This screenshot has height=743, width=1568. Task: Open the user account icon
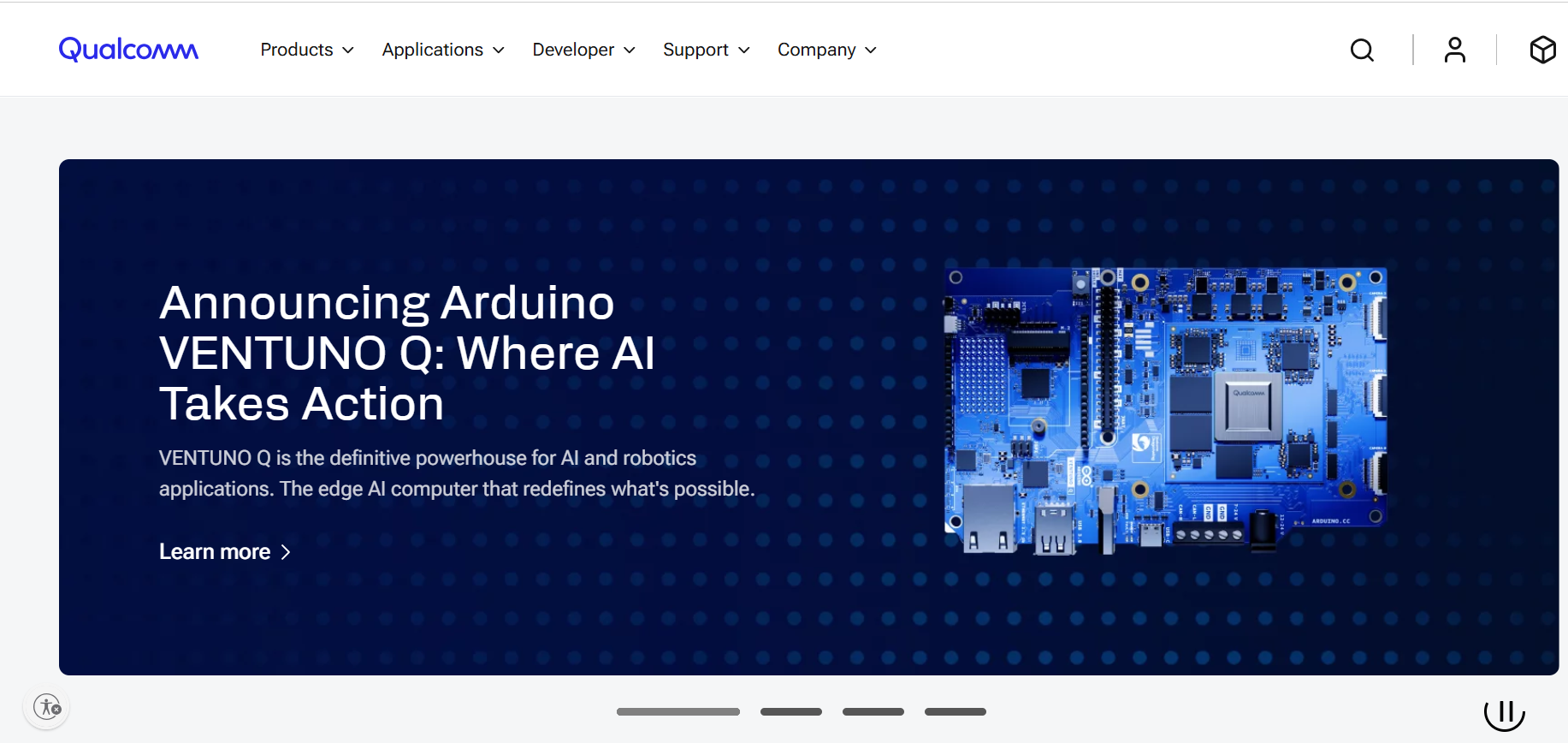pyautogui.click(x=1454, y=51)
